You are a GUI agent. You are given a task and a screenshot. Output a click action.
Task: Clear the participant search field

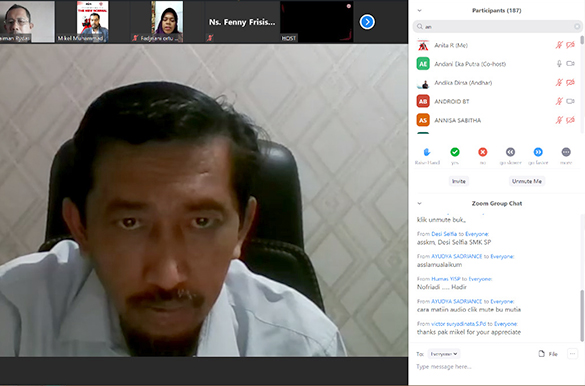pyautogui.click(x=577, y=26)
